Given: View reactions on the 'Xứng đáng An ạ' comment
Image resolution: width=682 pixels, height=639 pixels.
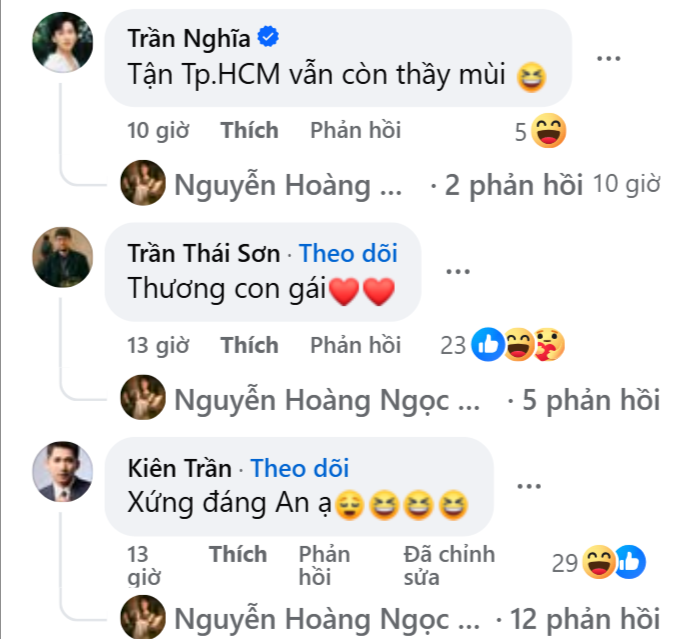Looking at the screenshot, I should (x=614, y=562).
